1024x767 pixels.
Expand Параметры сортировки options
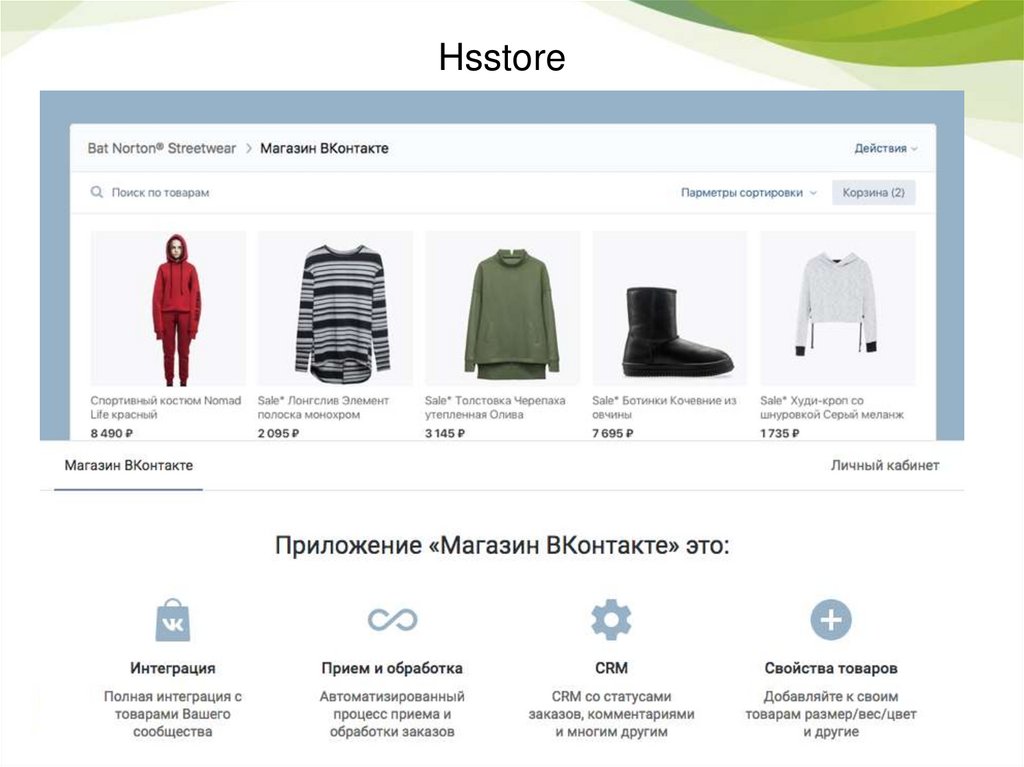click(740, 191)
